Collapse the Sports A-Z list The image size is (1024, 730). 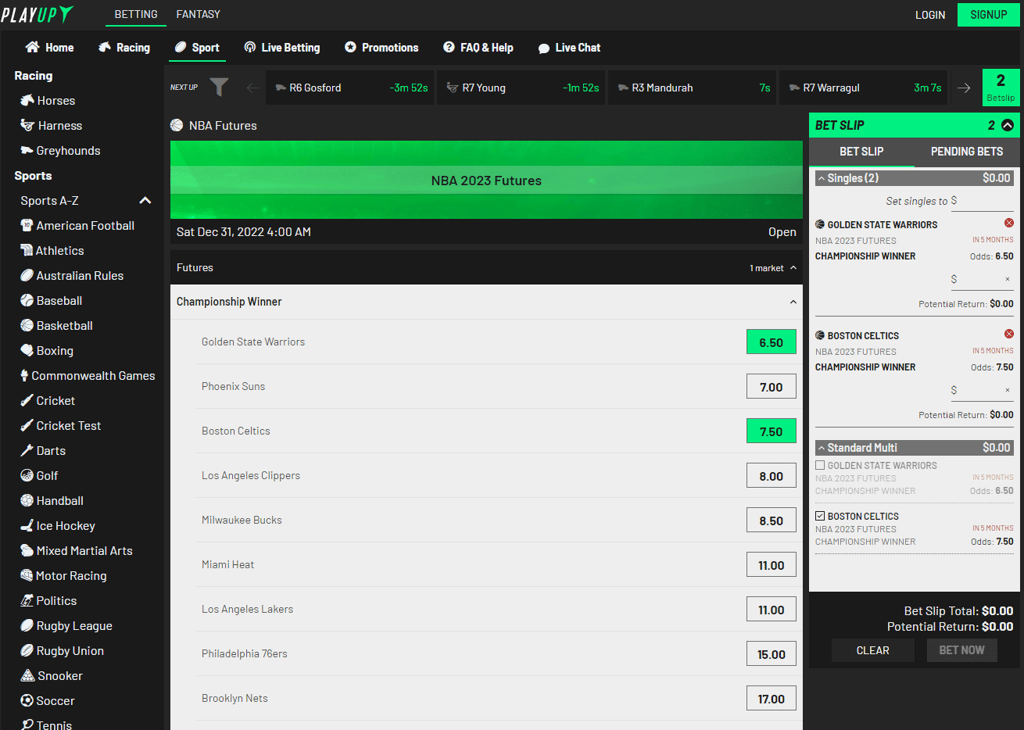pos(145,200)
